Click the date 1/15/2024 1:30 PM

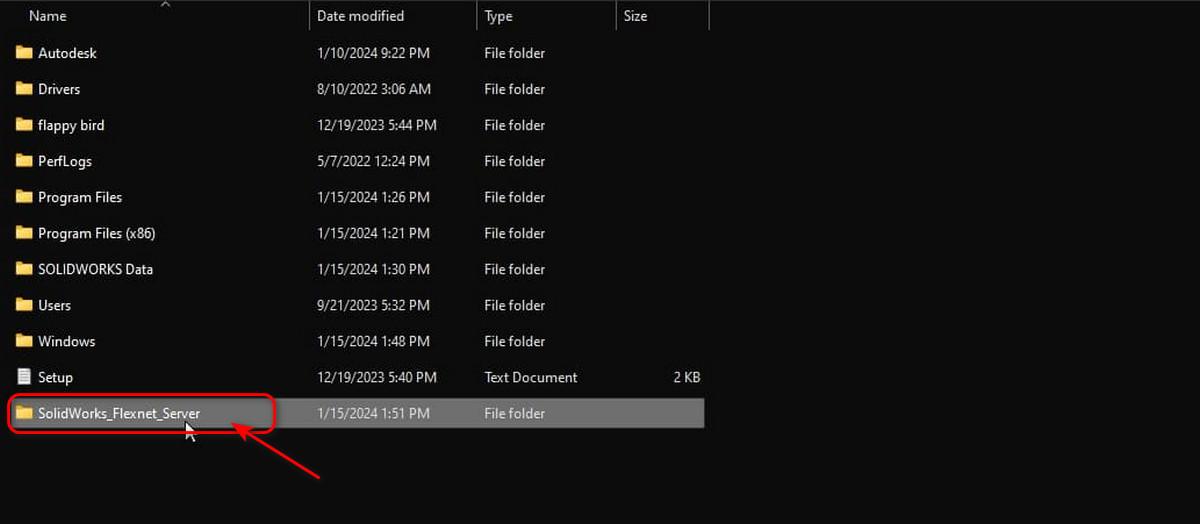(x=373, y=269)
